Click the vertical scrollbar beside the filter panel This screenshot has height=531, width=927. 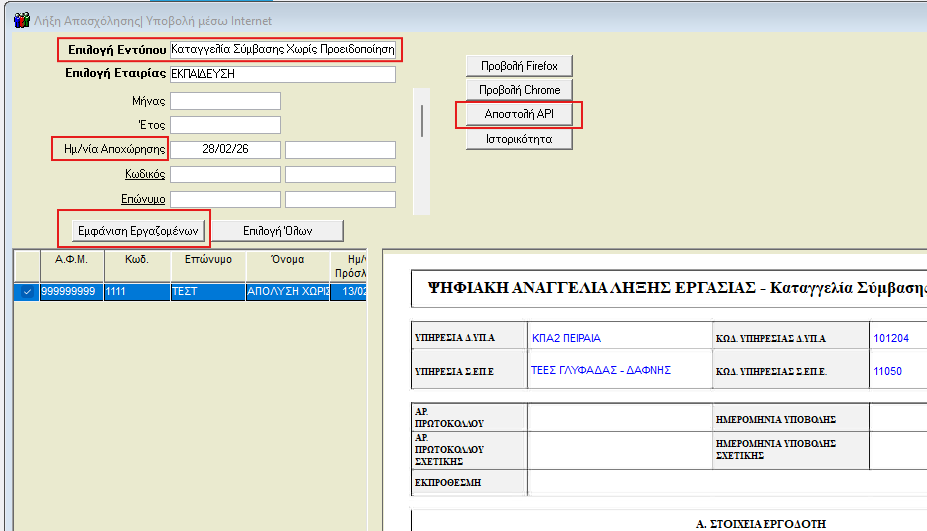(x=421, y=119)
